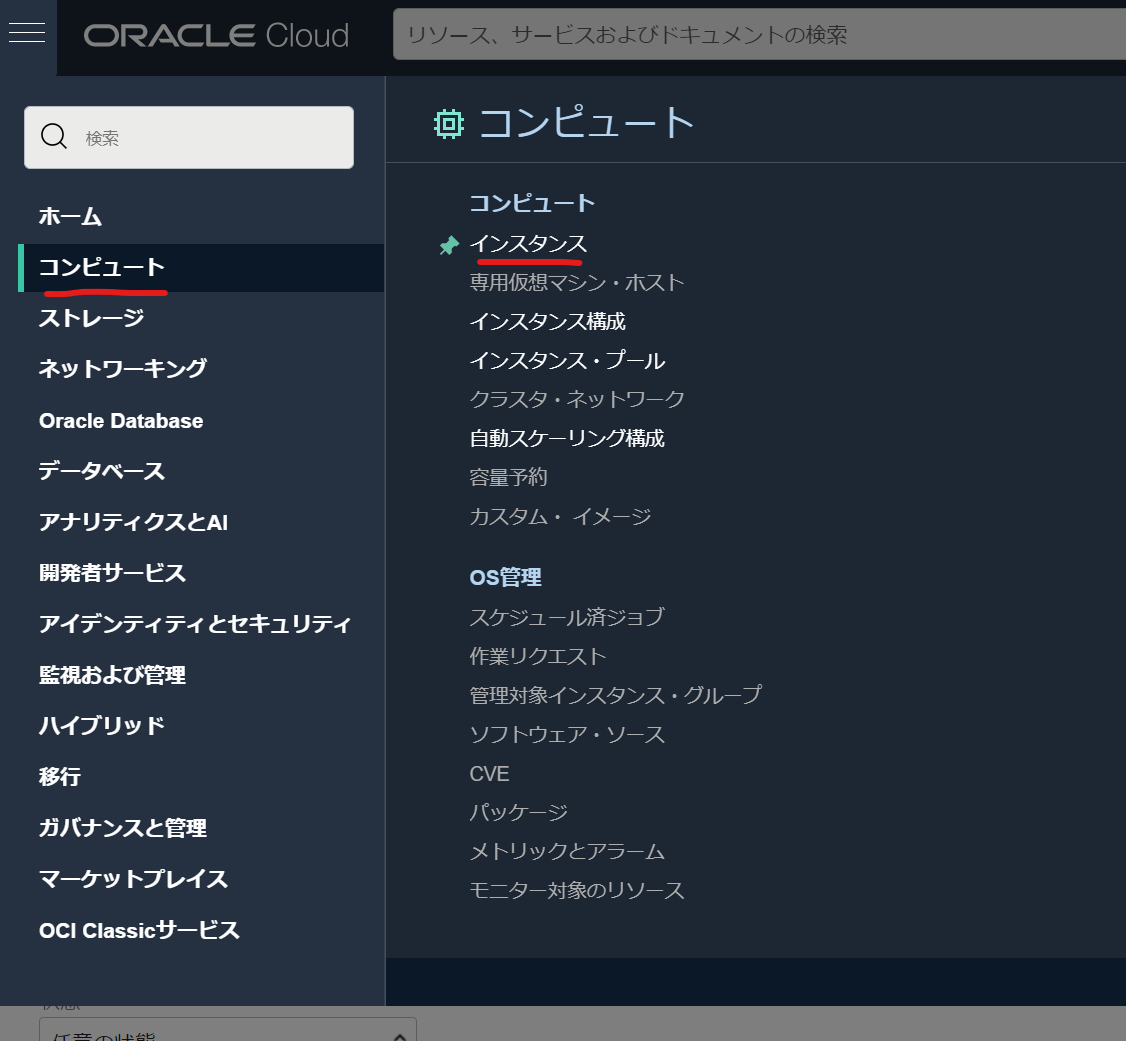The height and width of the screenshot is (1041, 1126).
Task: Open the クラスタ・ネットワーク link
Action: coord(577,399)
